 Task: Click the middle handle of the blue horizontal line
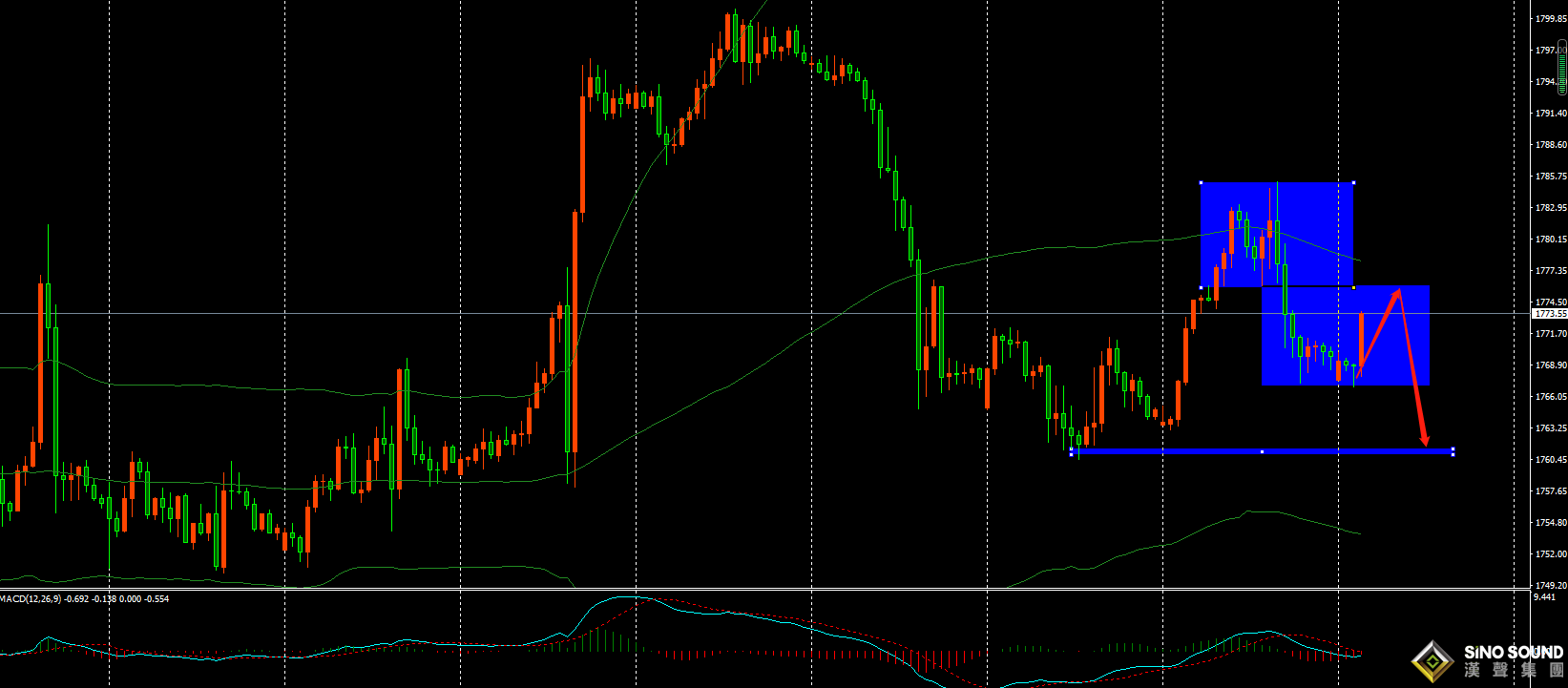click(x=1262, y=451)
